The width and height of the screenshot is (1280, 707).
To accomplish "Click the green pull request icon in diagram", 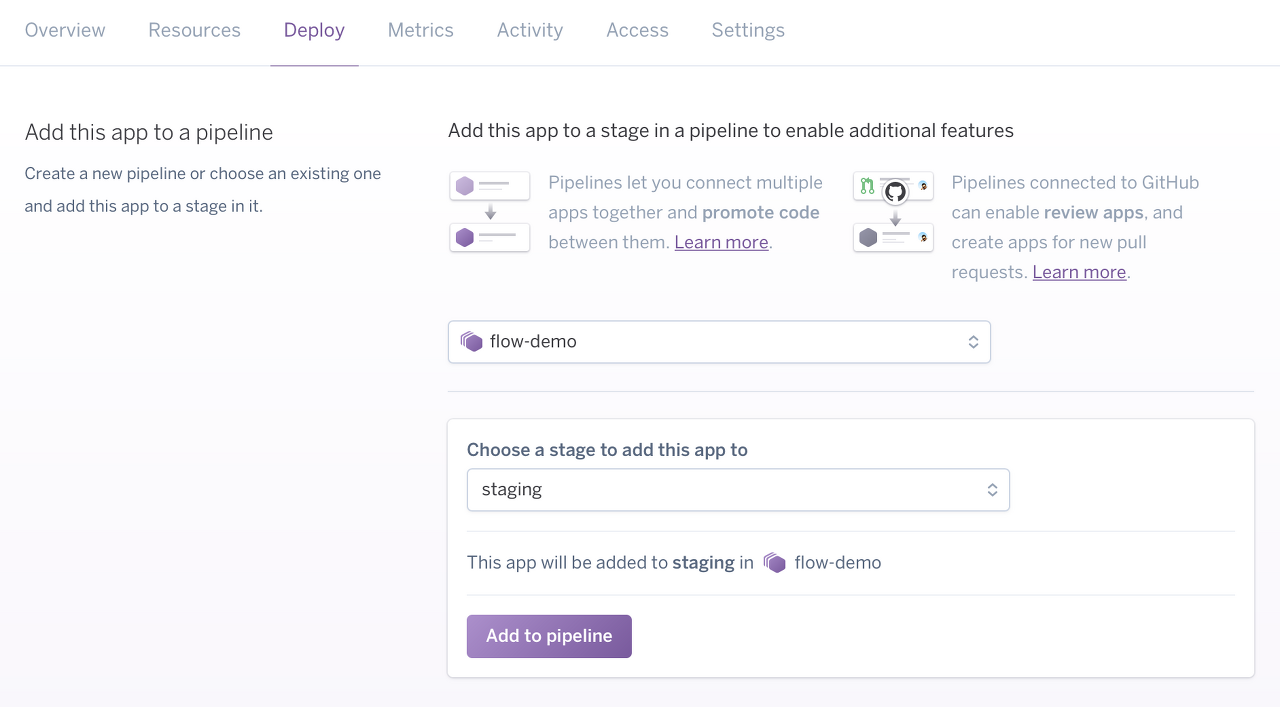I will tap(867, 186).
